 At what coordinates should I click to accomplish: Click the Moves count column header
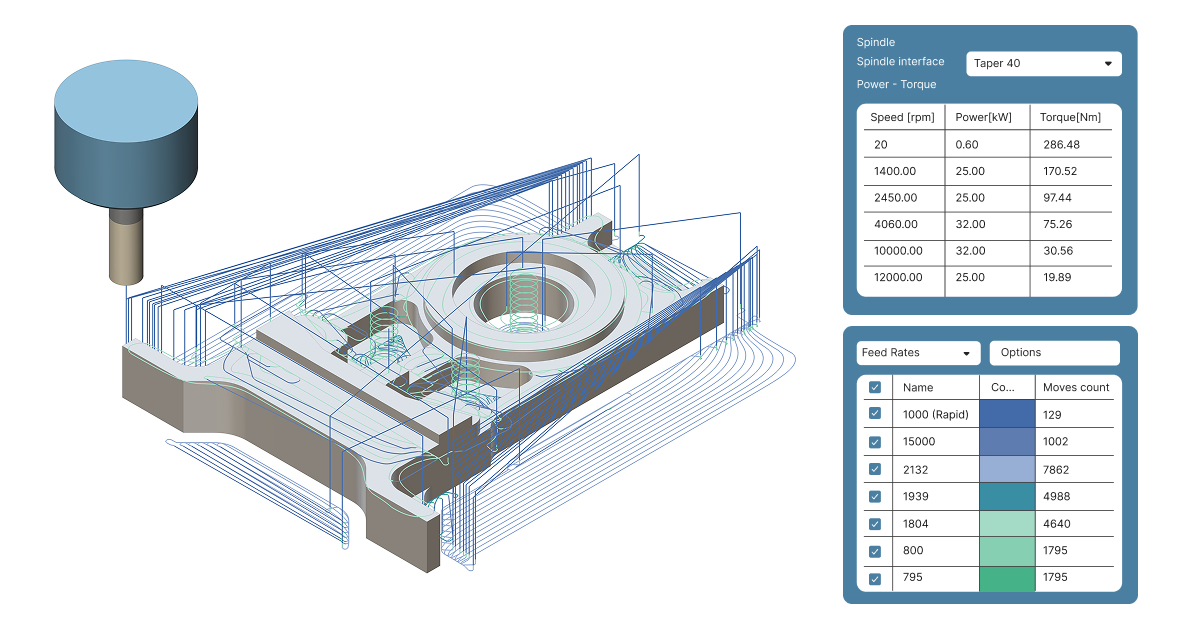(x=1076, y=387)
